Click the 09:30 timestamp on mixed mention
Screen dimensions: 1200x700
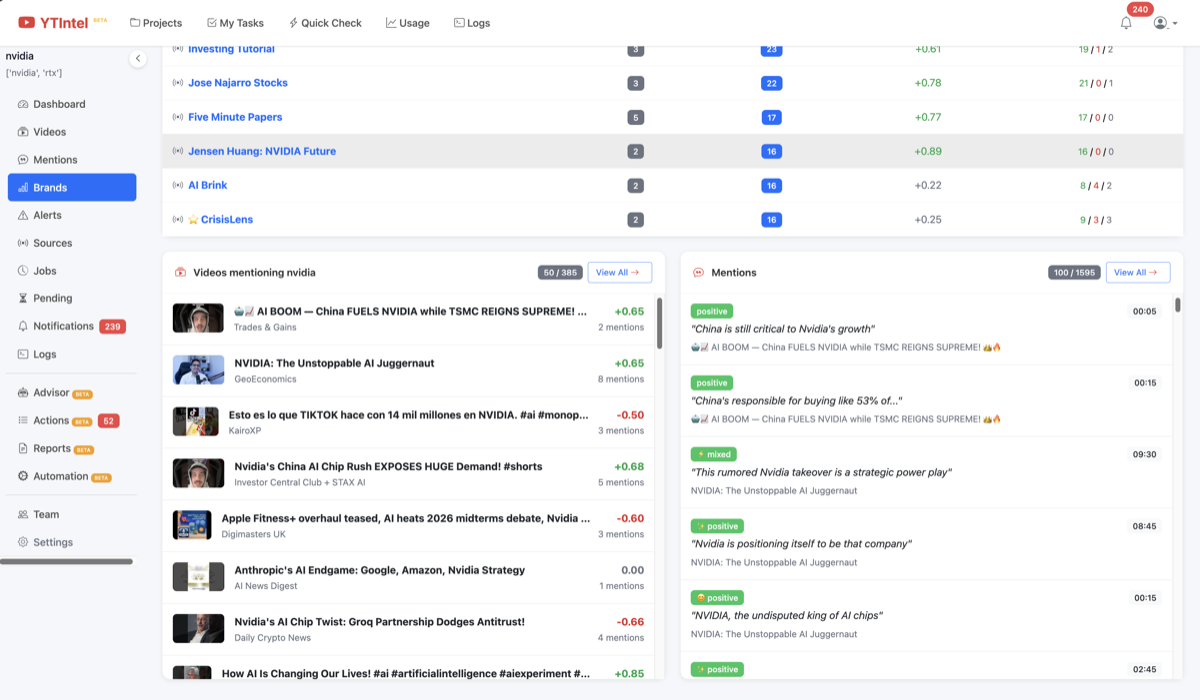1144,454
